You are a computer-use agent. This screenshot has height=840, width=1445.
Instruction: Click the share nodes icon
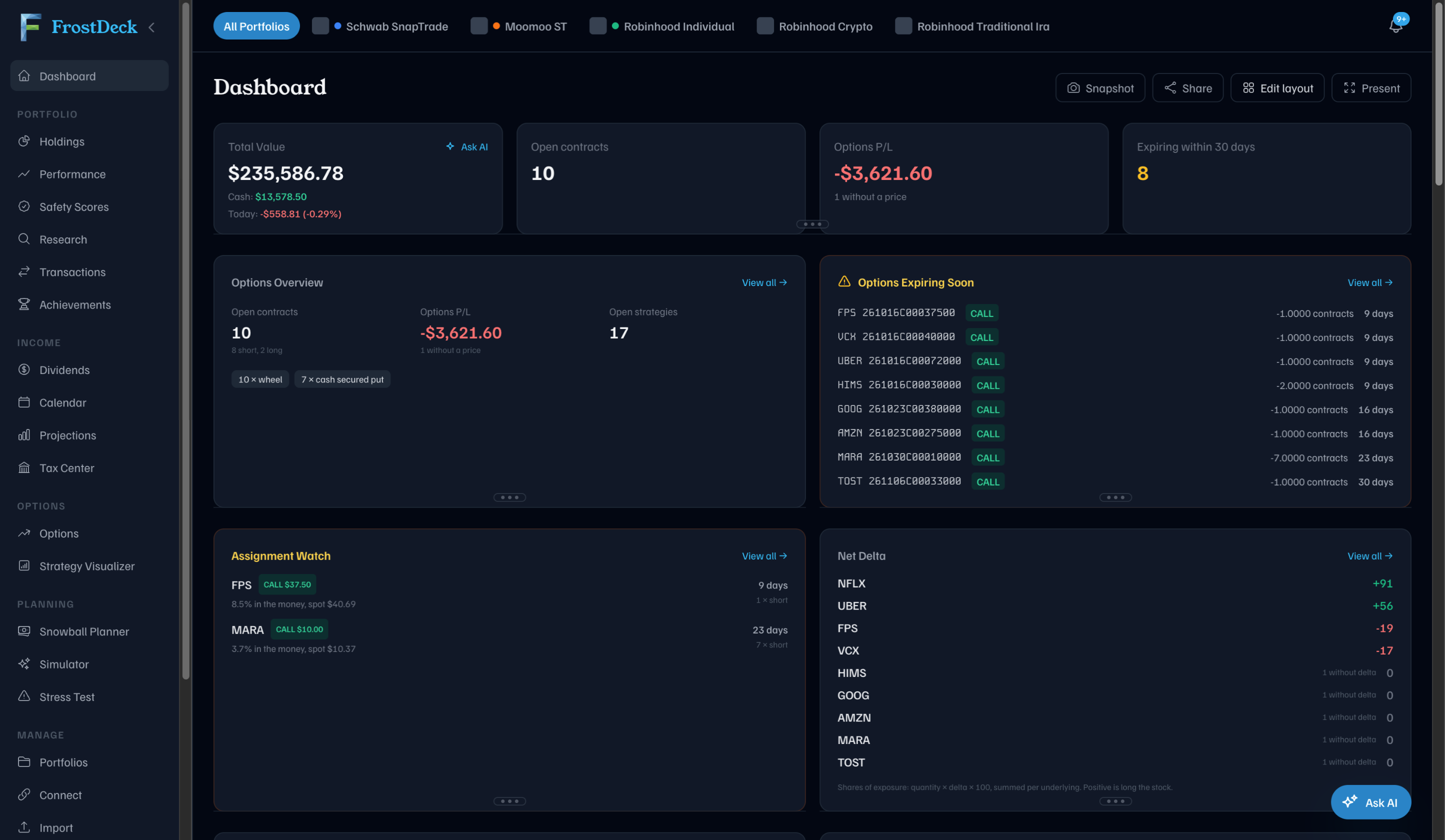pyautogui.click(x=1170, y=87)
